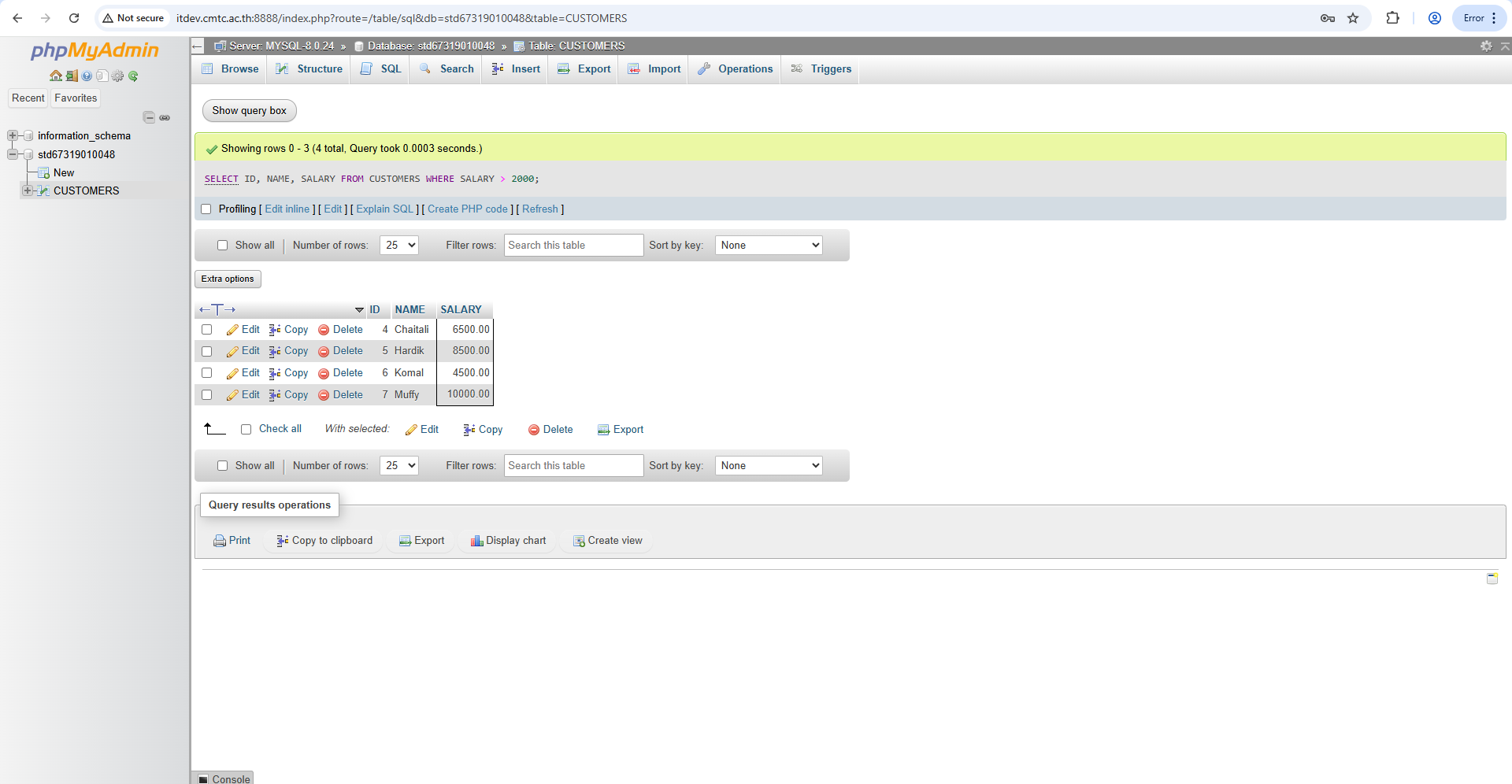Open the top Sort by key dropdown
The width and height of the screenshot is (1512, 784).
pyautogui.click(x=768, y=246)
